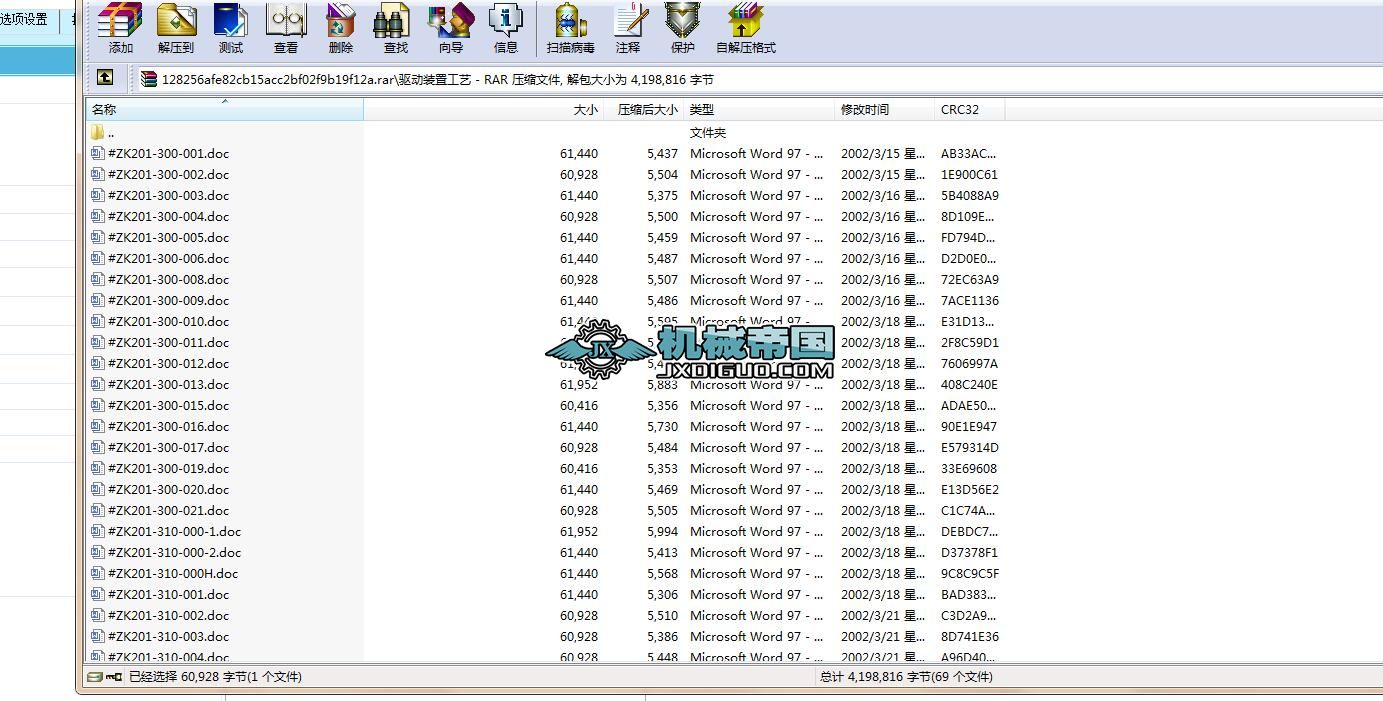Sort by 名称 column header

coord(225,110)
